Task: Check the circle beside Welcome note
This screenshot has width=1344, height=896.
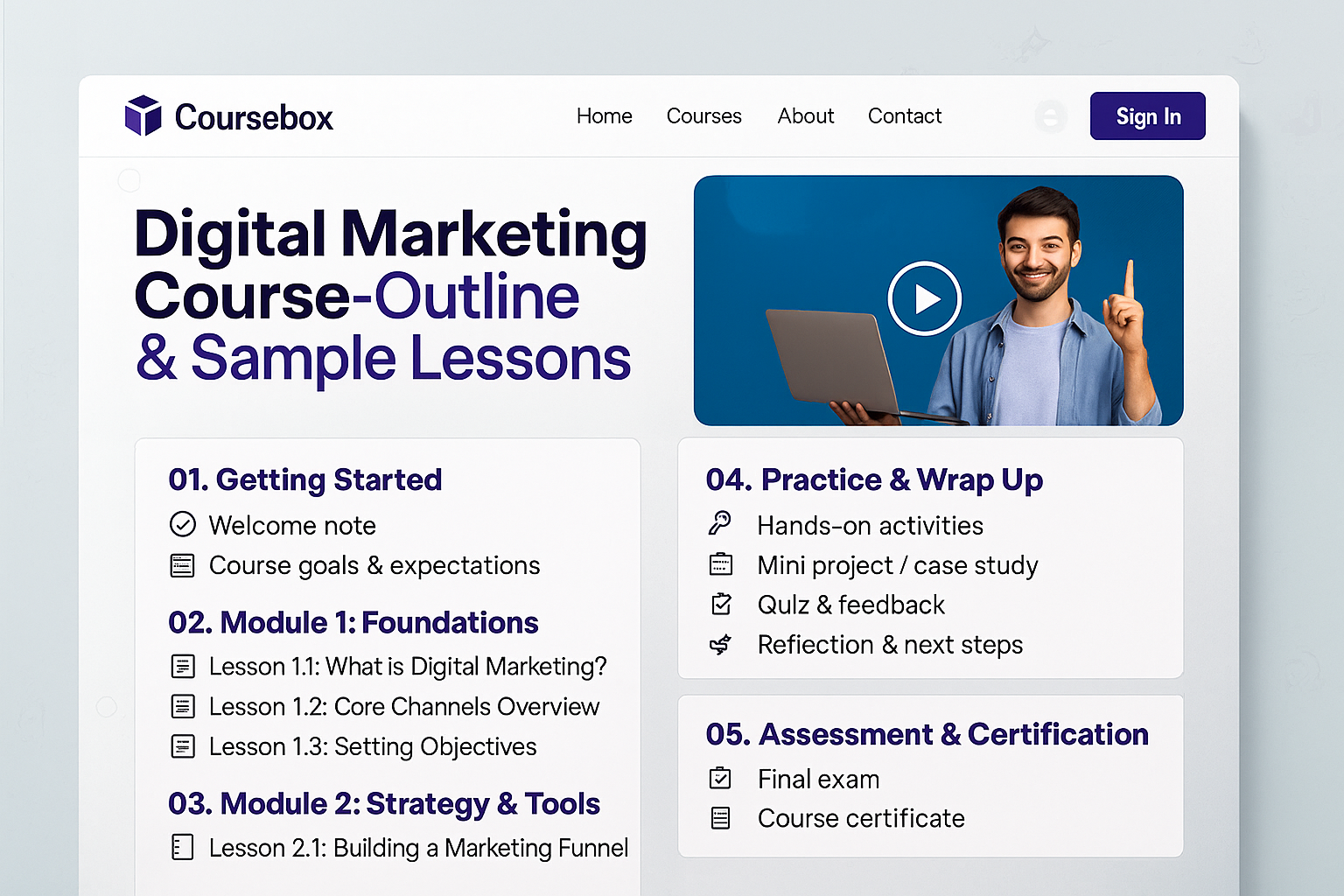Action: point(182,524)
